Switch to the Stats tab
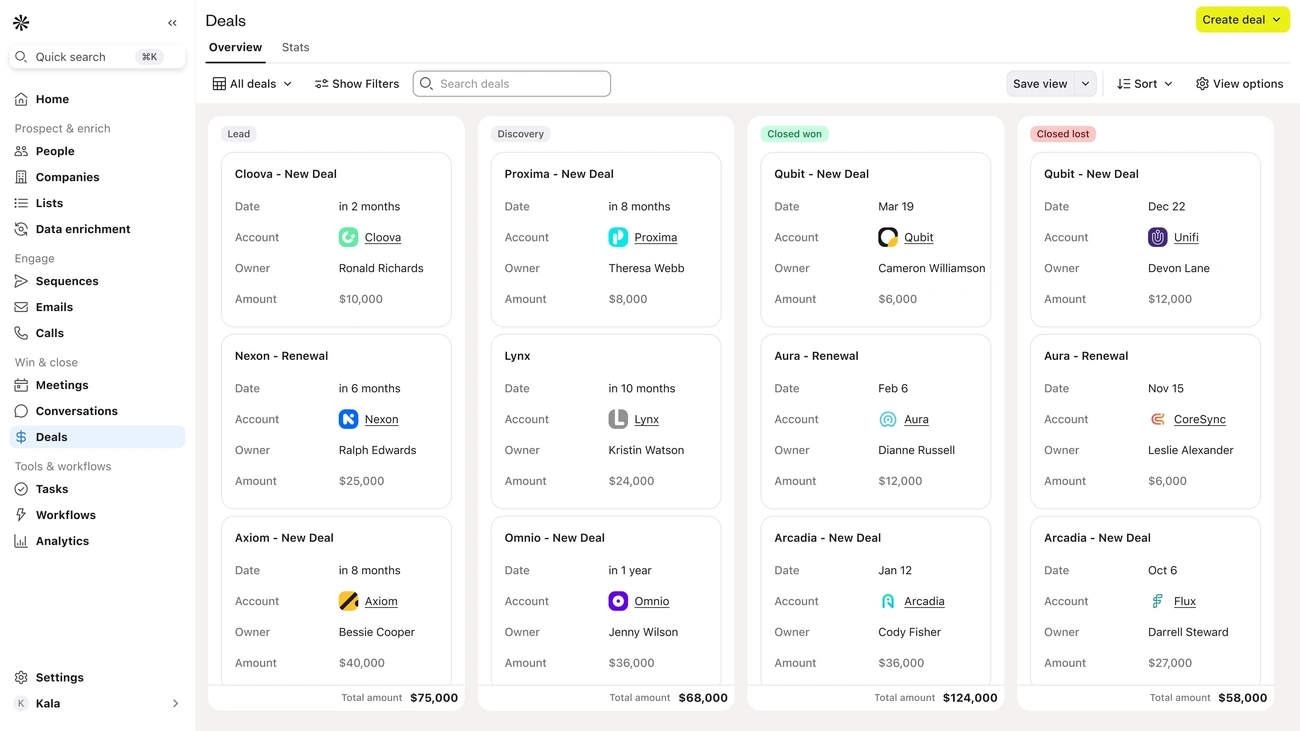Screen dimensions: 1300x731 point(295,47)
